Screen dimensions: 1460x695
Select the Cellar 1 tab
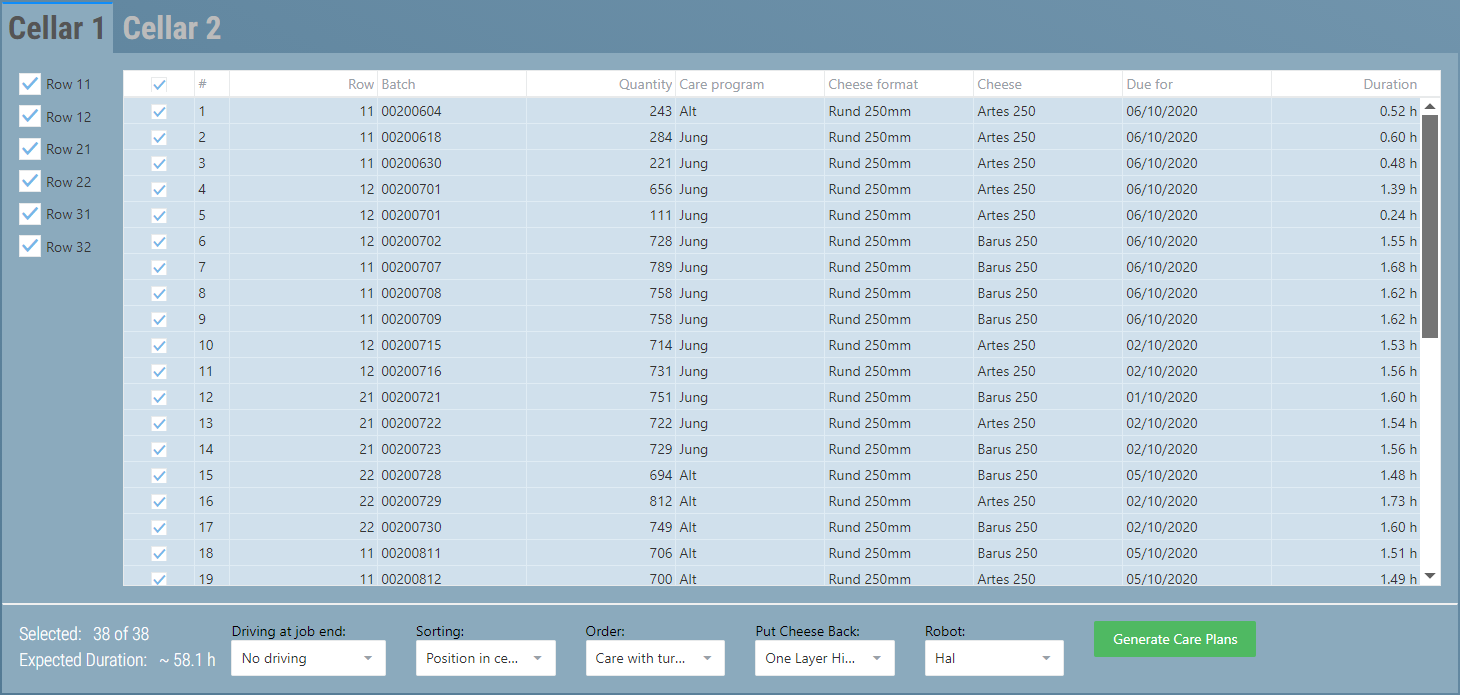point(56,28)
